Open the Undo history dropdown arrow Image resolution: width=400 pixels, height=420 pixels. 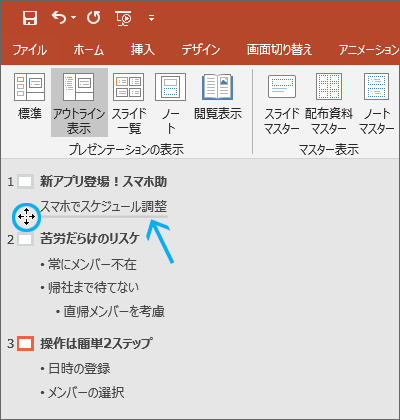pos(73,18)
